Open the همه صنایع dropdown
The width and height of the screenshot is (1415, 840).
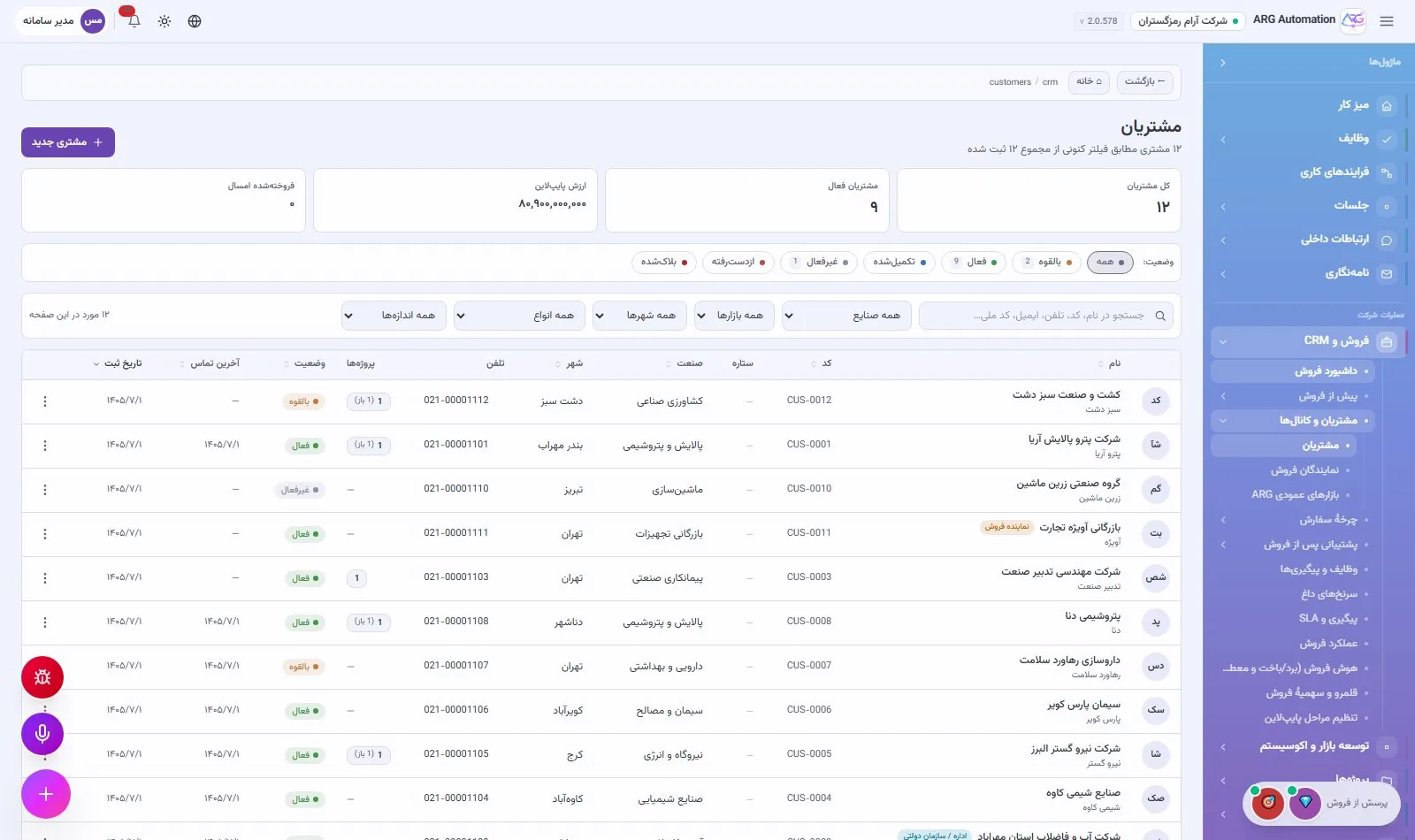[846, 316]
